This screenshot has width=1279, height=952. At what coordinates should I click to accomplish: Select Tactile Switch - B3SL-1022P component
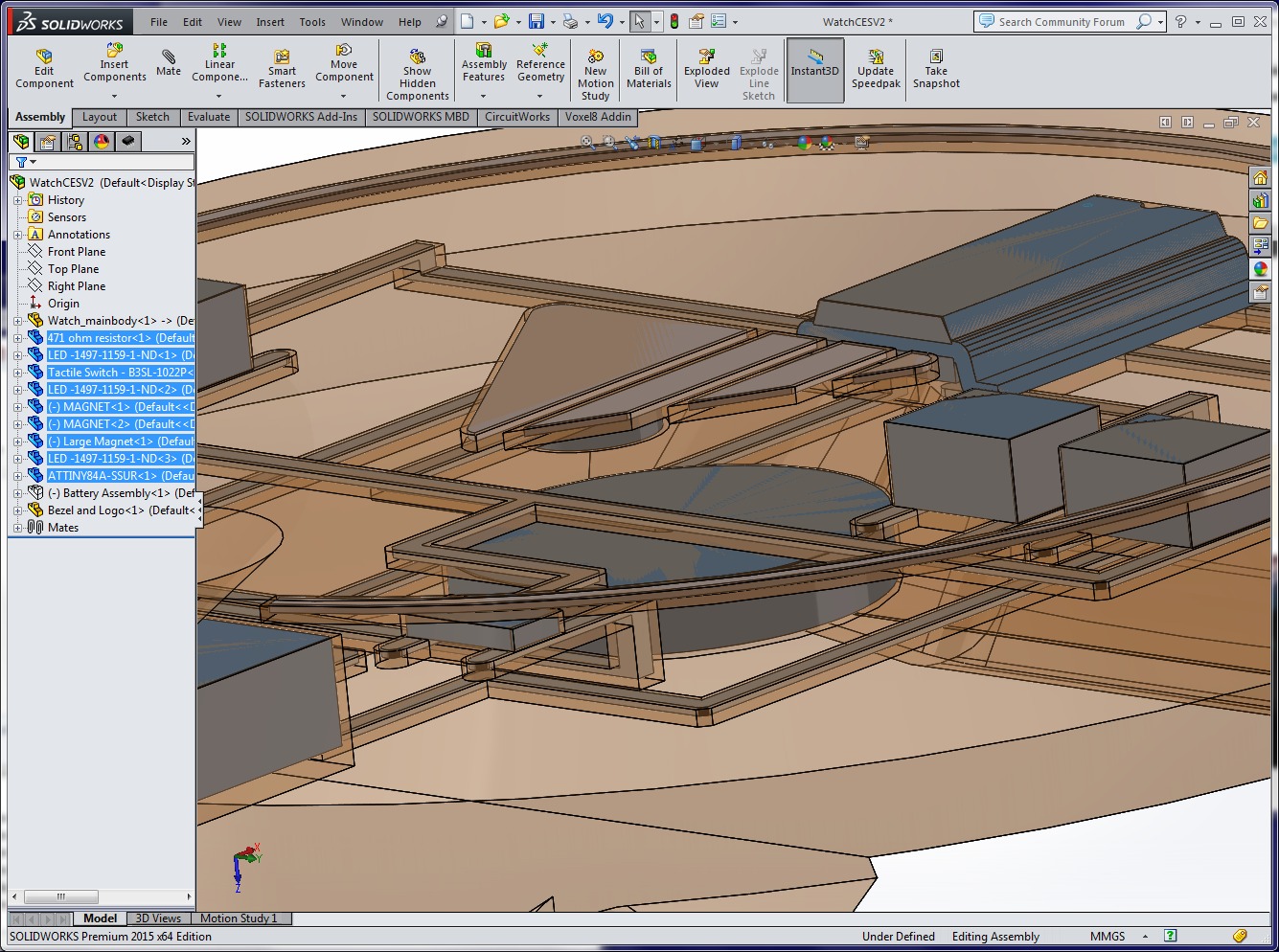121,373
